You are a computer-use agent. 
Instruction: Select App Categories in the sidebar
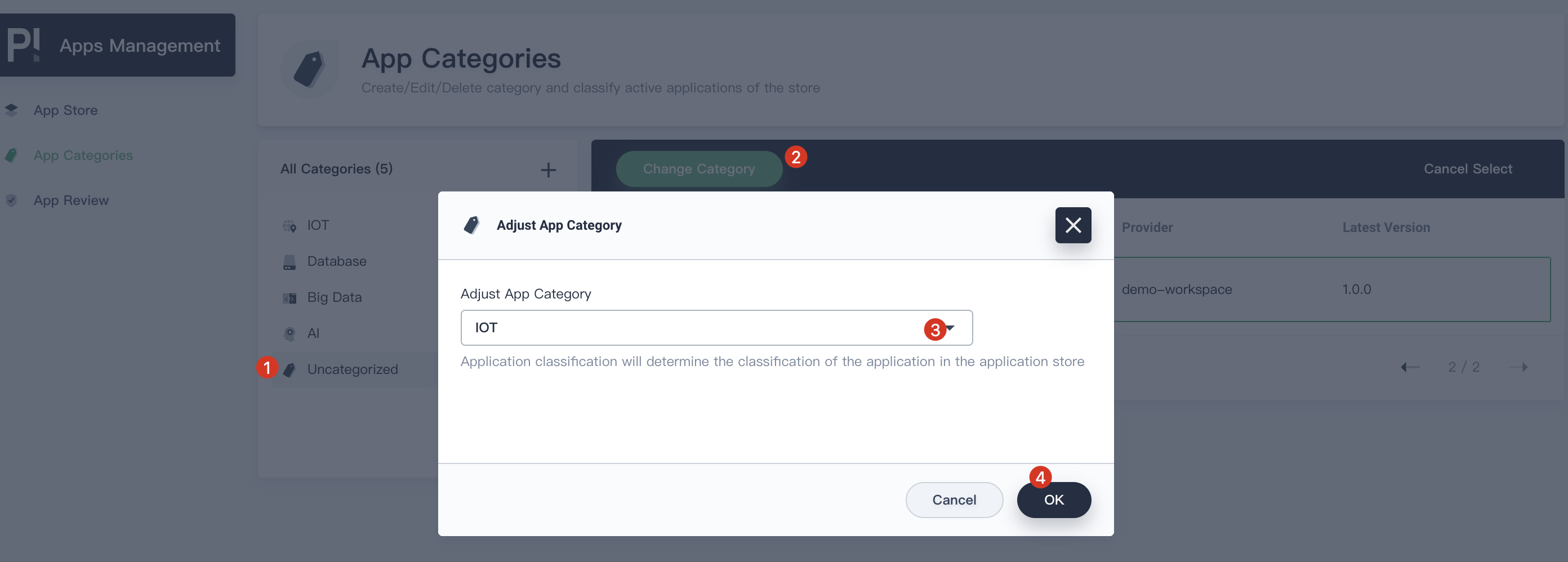click(x=83, y=155)
